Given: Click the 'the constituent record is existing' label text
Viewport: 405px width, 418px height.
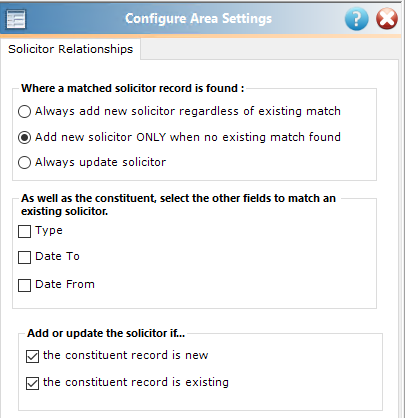Looking at the screenshot, I should coord(136,382).
